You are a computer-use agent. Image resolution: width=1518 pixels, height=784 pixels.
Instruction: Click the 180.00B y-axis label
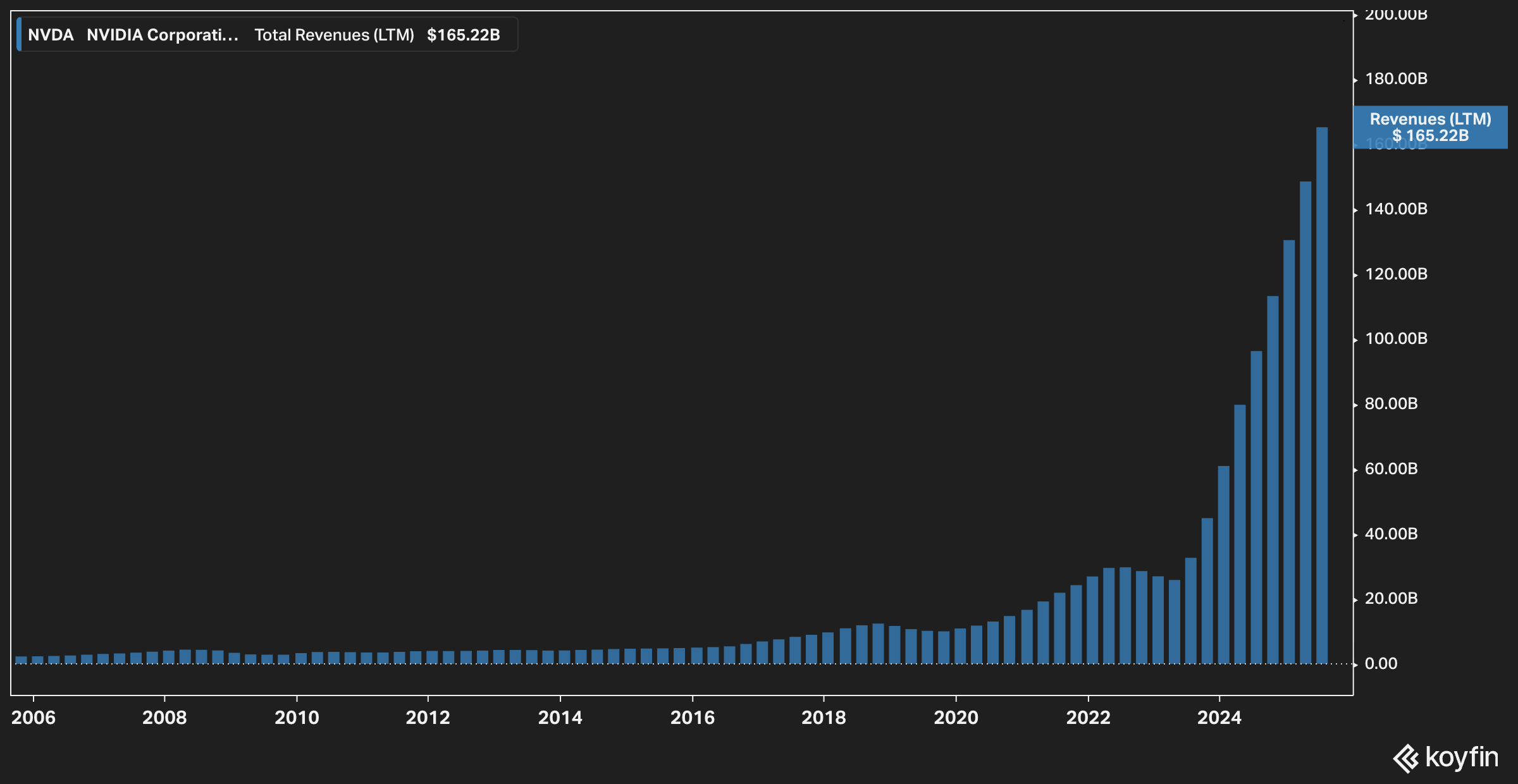click(1396, 78)
